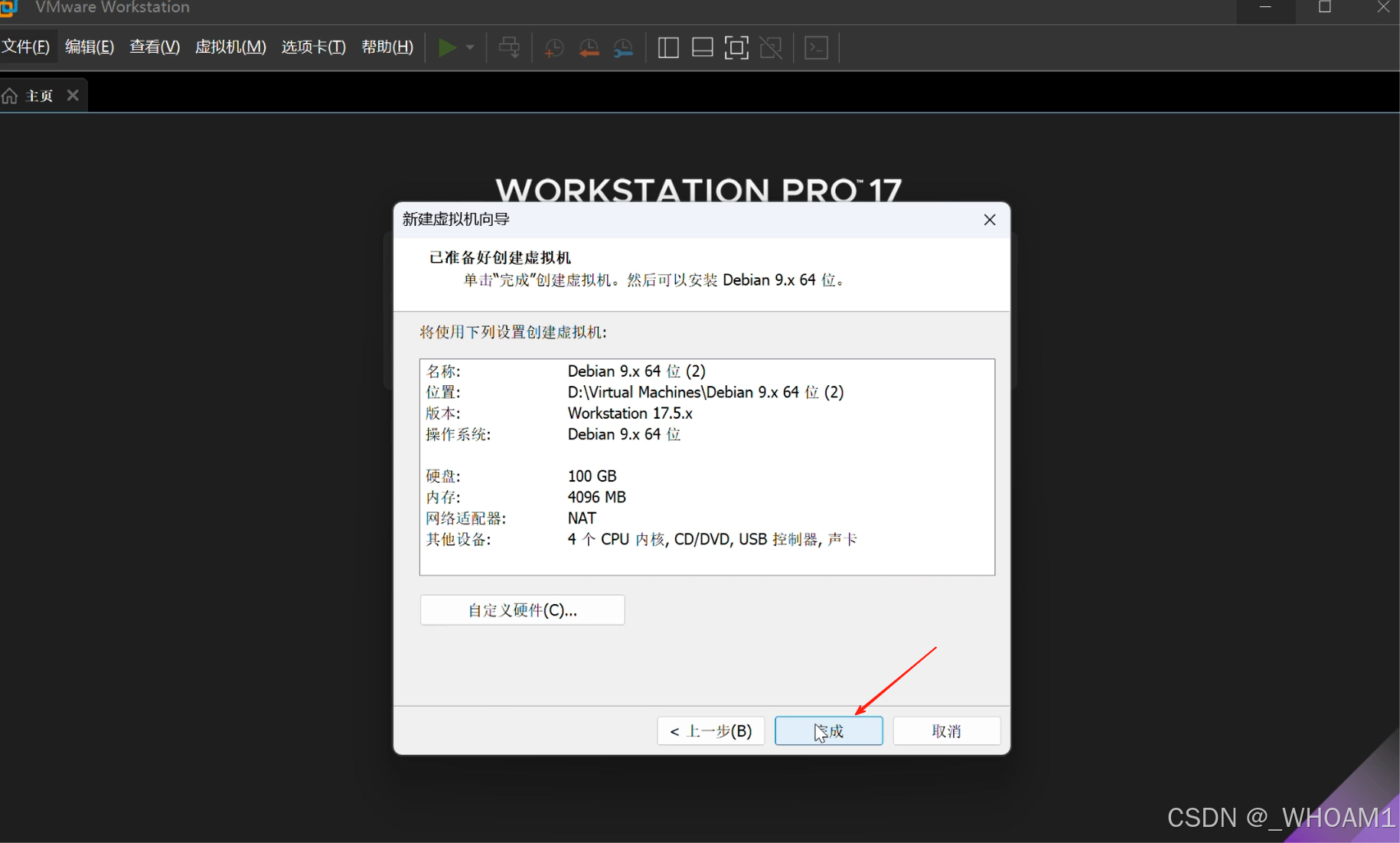Click the full screen mode toolbar icon
The width and height of the screenshot is (1400, 843).
pos(736,47)
